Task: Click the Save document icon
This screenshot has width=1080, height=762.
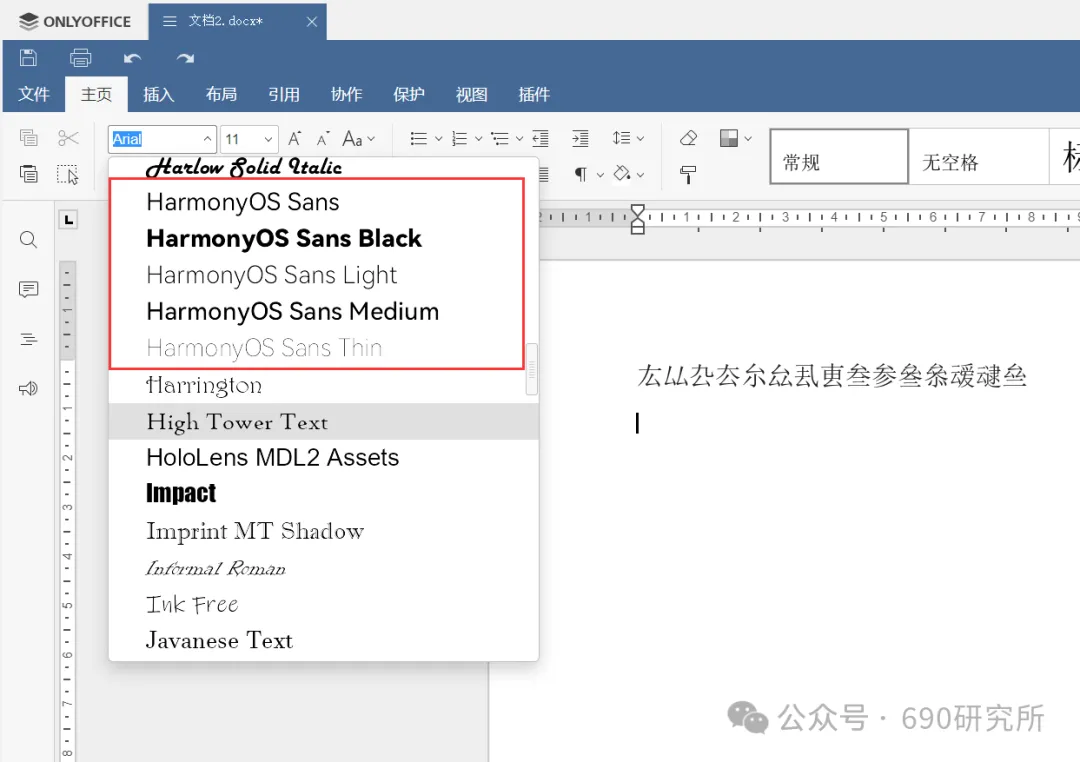Action: (x=28, y=58)
